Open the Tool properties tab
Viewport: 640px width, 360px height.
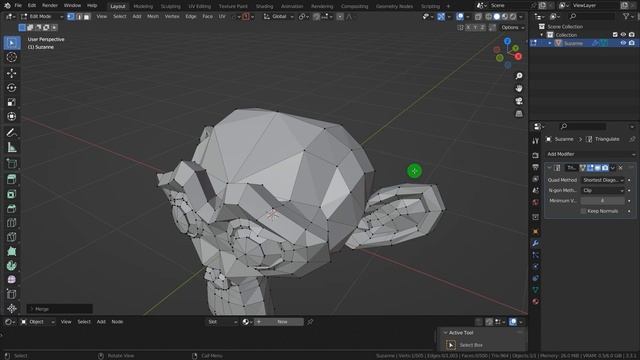[x=536, y=141]
